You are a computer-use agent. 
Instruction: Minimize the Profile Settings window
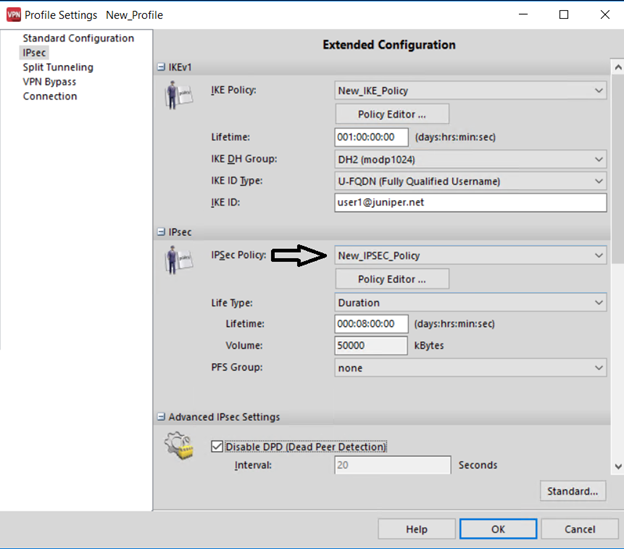pos(523,15)
